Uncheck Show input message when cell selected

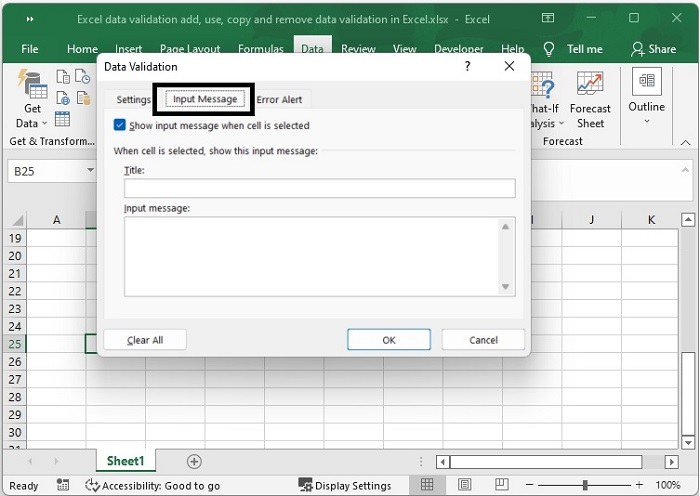coord(120,126)
